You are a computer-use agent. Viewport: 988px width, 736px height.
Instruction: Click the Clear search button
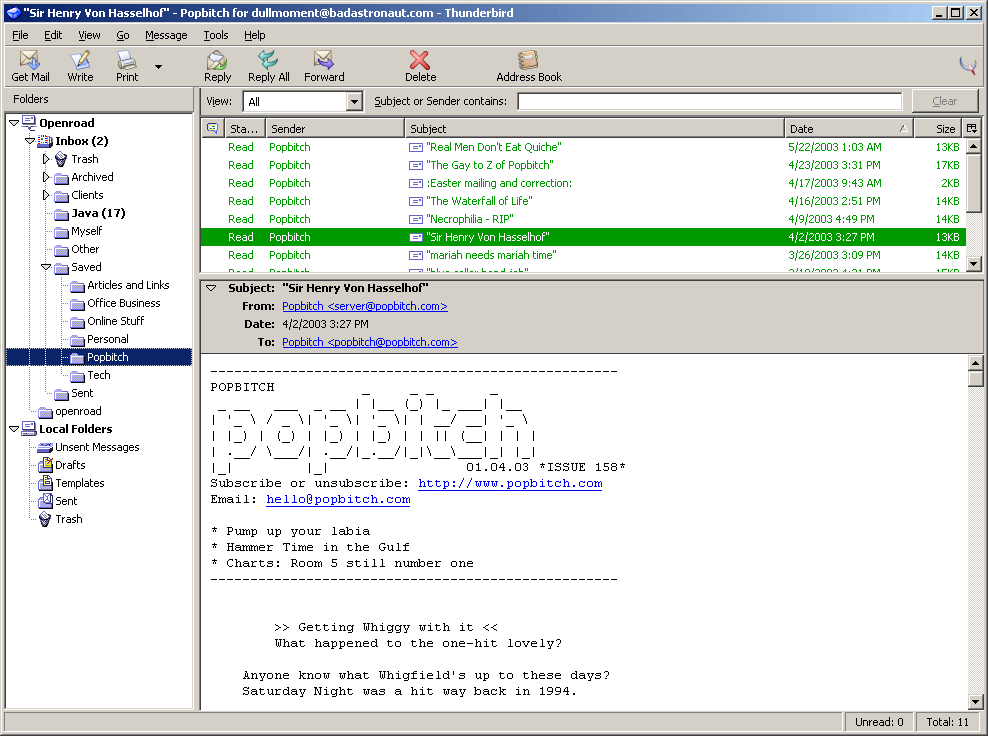coord(945,101)
